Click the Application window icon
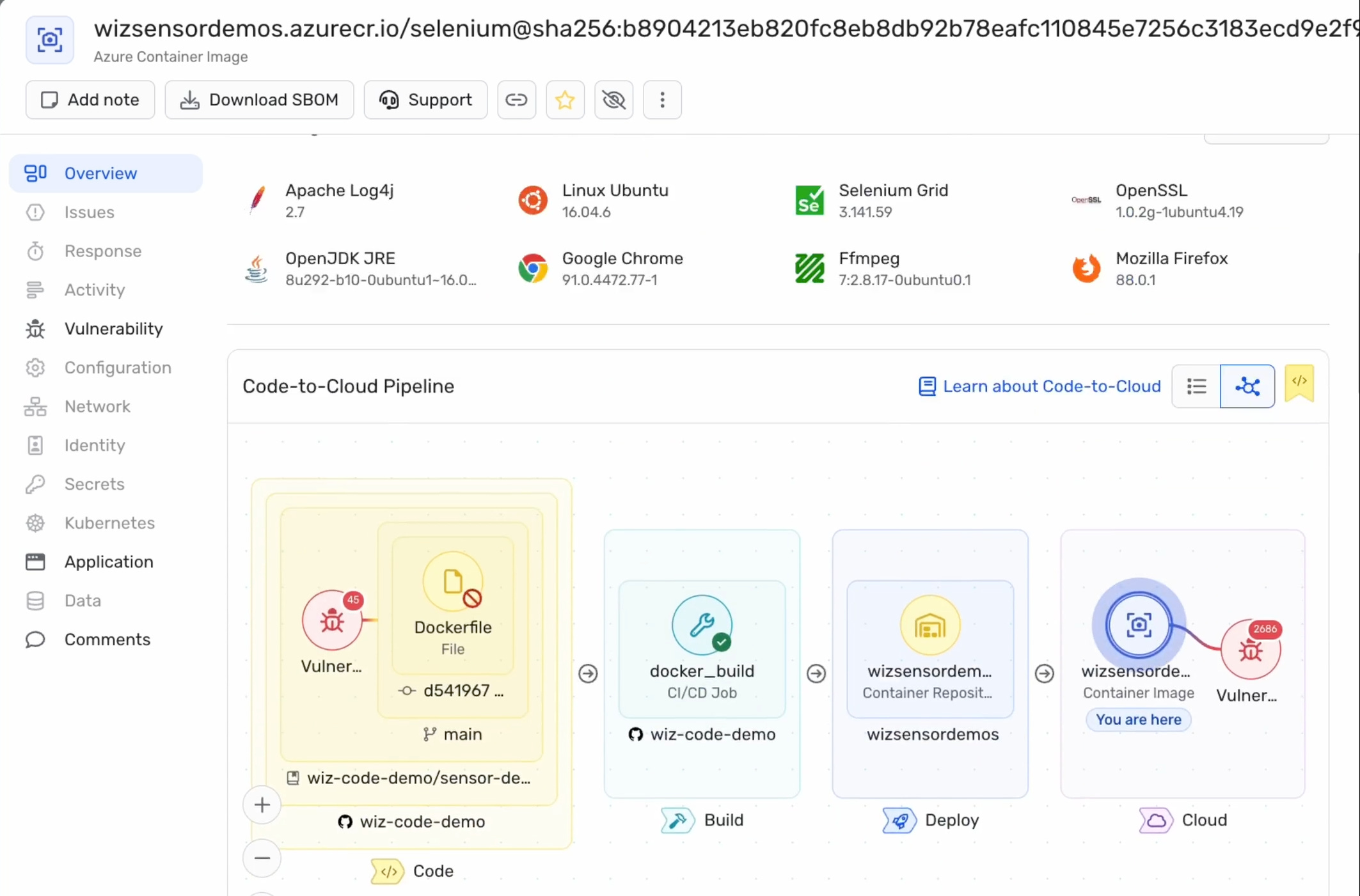1360x896 pixels. coord(35,562)
